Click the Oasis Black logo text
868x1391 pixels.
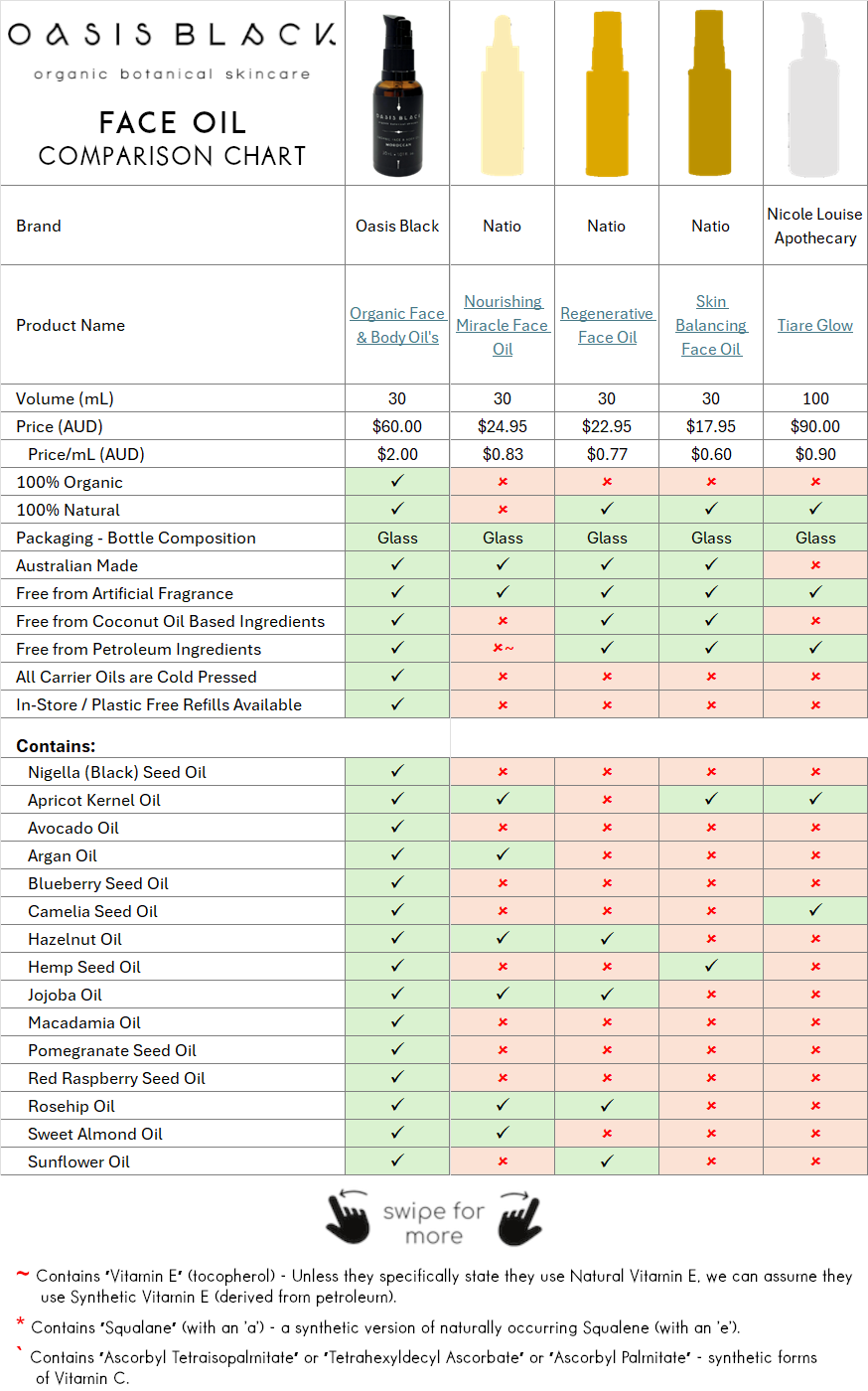point(172,35)
